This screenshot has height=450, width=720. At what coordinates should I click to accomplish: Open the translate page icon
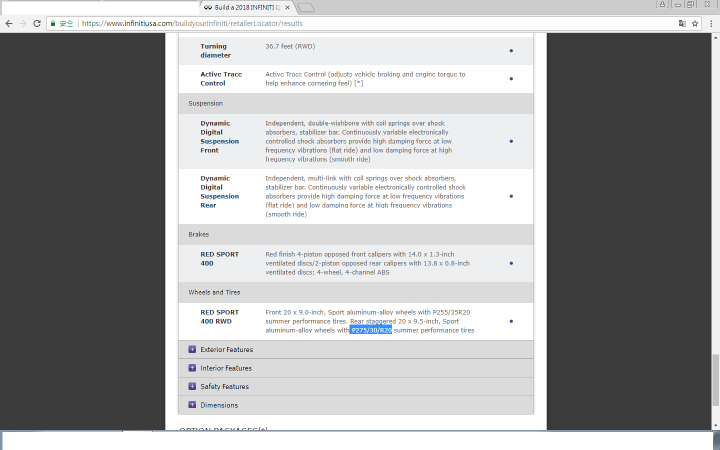tap(682, 23)
